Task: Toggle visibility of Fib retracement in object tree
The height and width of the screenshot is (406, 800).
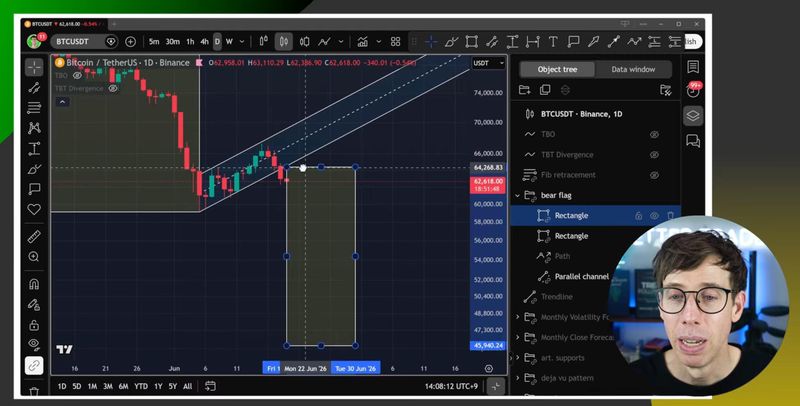Action: pyautogui.click(x=654, y=175)
